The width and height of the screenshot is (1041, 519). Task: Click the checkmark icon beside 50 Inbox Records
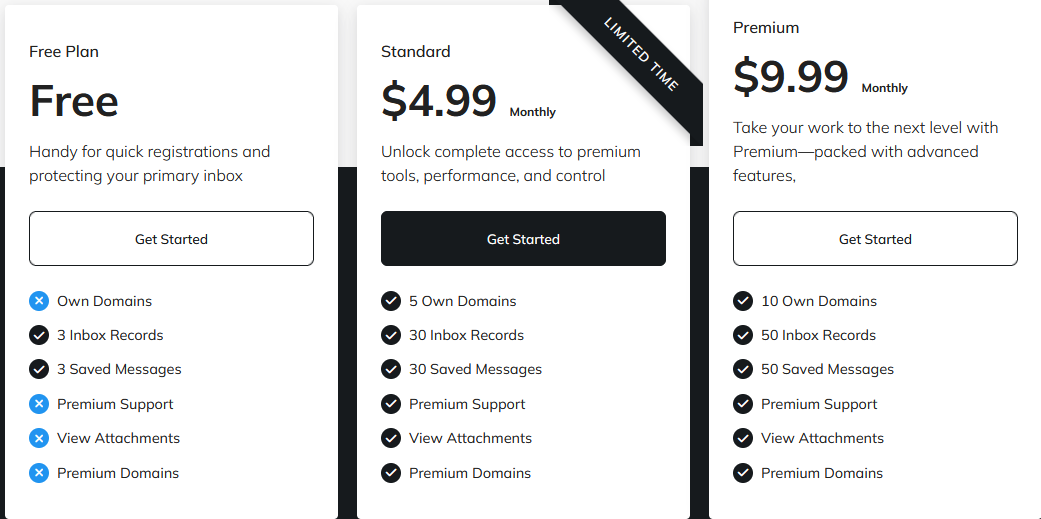(x=743, y=335)
